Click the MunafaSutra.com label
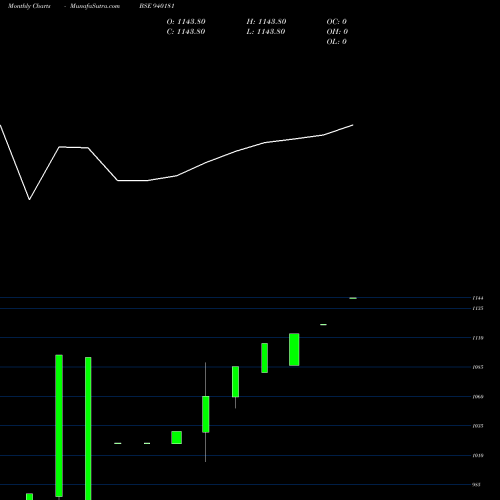500x500 pixels. [95, 6]
